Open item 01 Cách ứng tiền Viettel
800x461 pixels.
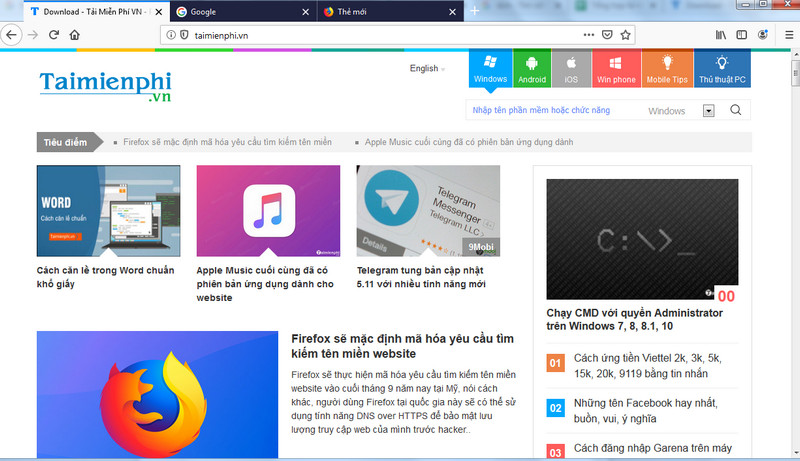pos(647,366)
